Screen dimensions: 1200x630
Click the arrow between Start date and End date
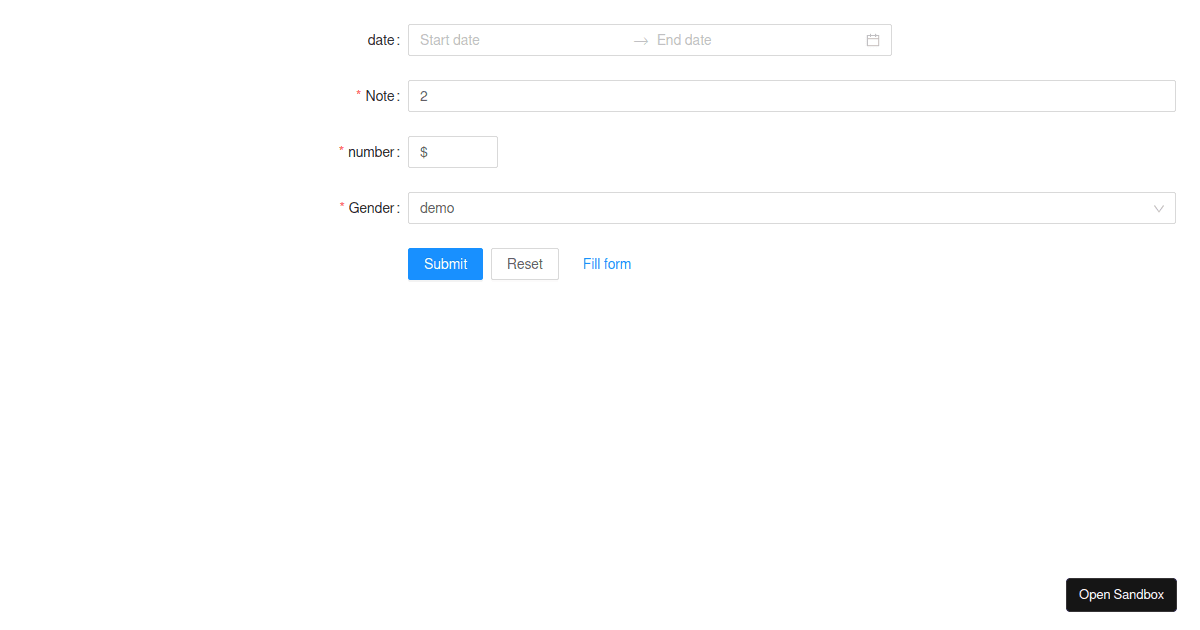(640, 40)
